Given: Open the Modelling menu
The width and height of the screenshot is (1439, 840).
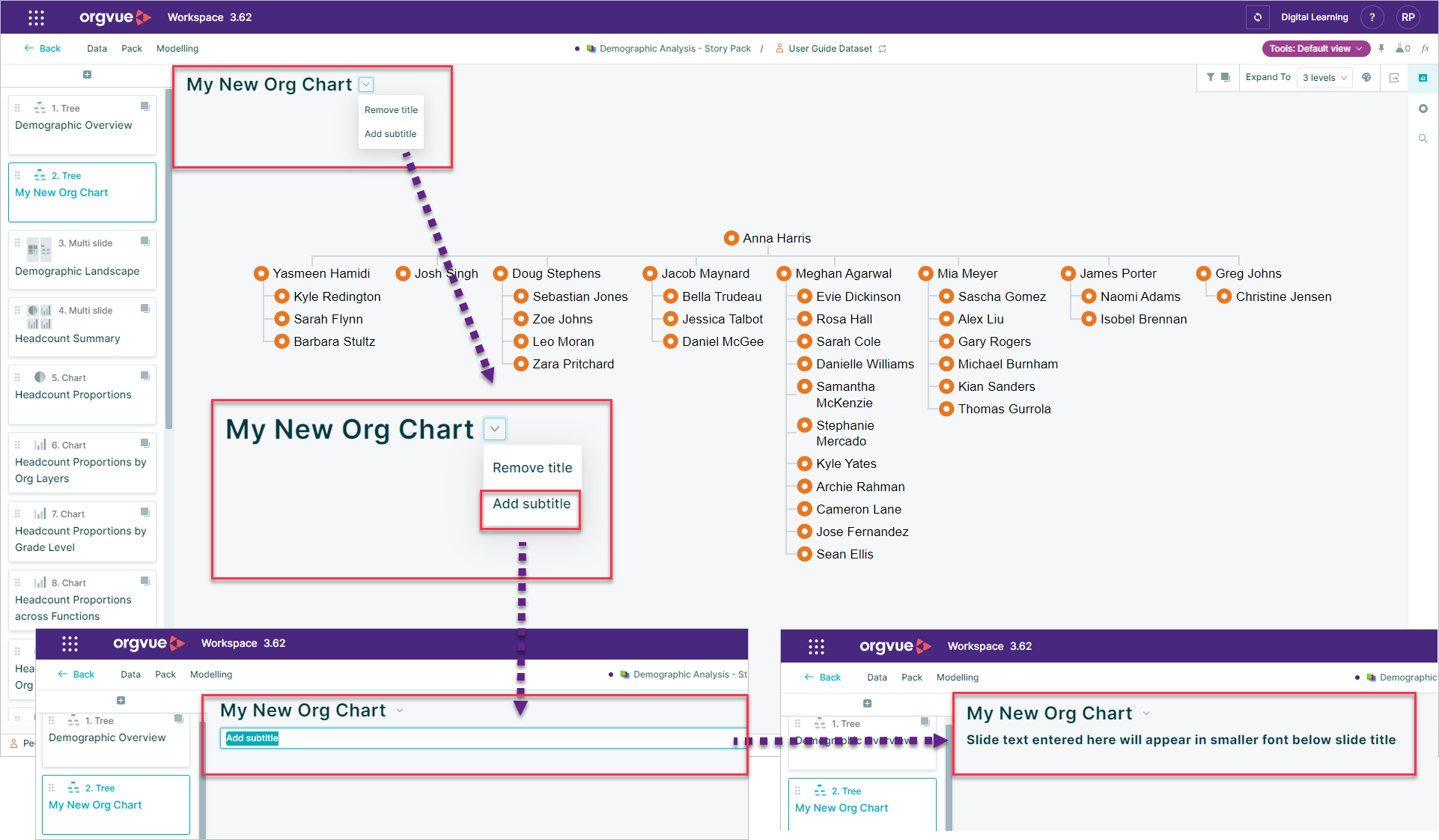Looking at the screenshot, I should pos(177,49).
